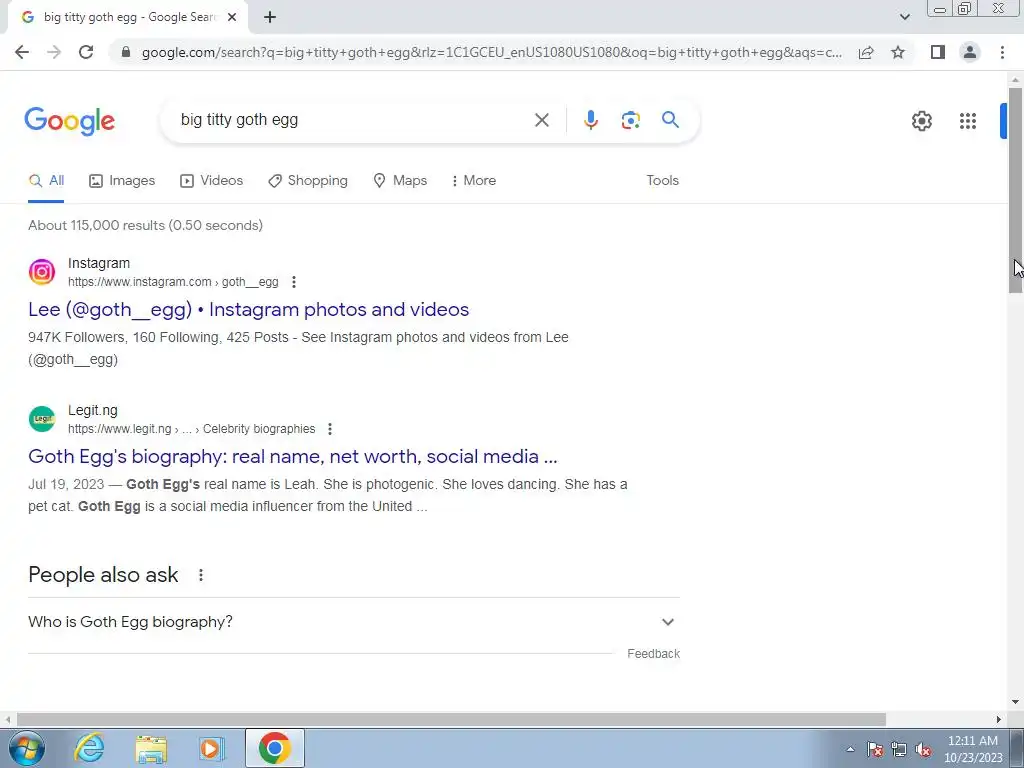Switch to the All results tab
Image resolution: width=1024 pixels, height=768 pixels.
pyautogui.click(x=46, y=181)
